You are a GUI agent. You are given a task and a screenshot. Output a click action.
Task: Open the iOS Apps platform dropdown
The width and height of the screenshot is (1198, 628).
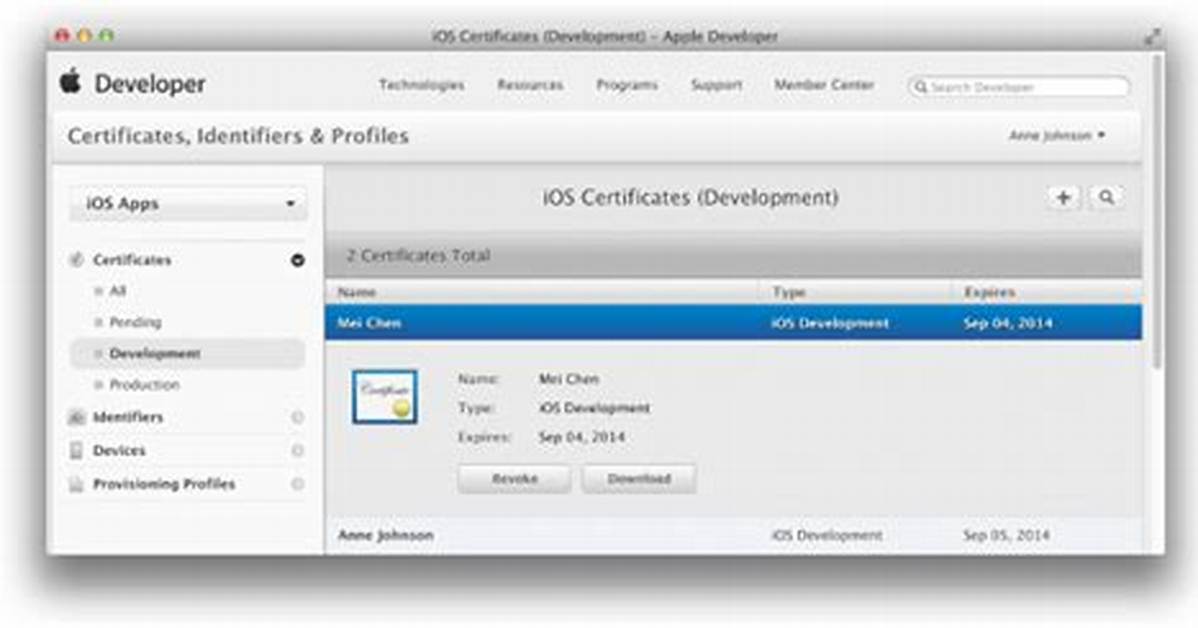point(188,204)
